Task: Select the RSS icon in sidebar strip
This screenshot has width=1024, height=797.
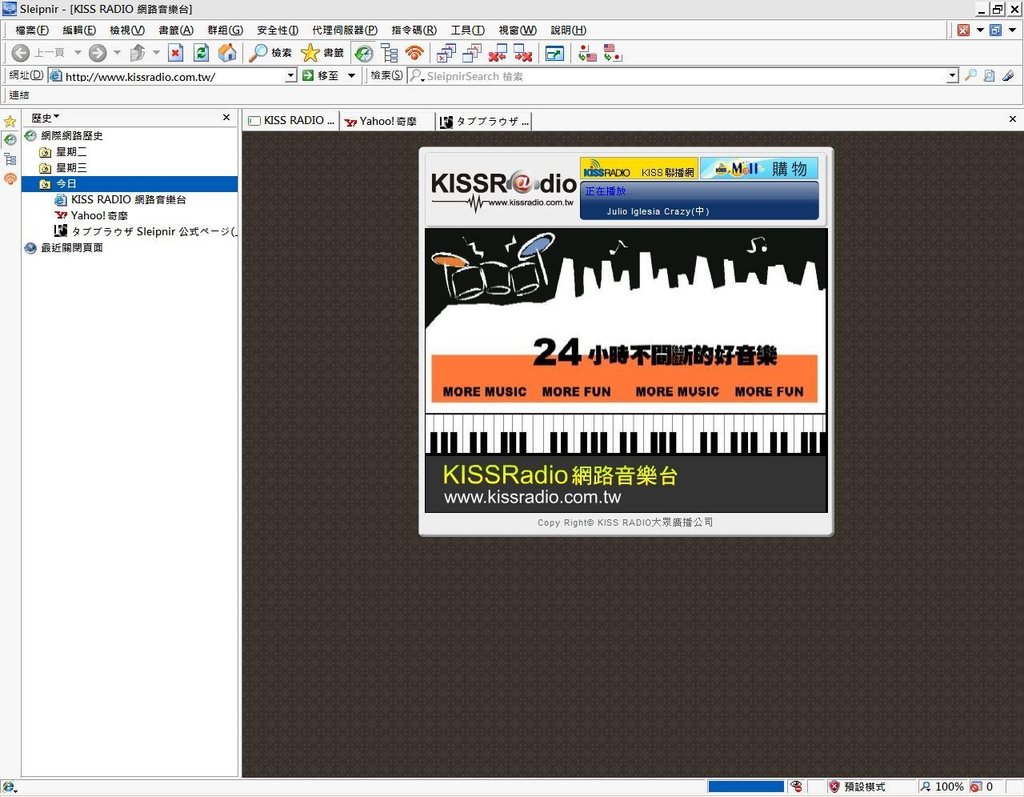Action: (x=10, y=178)
